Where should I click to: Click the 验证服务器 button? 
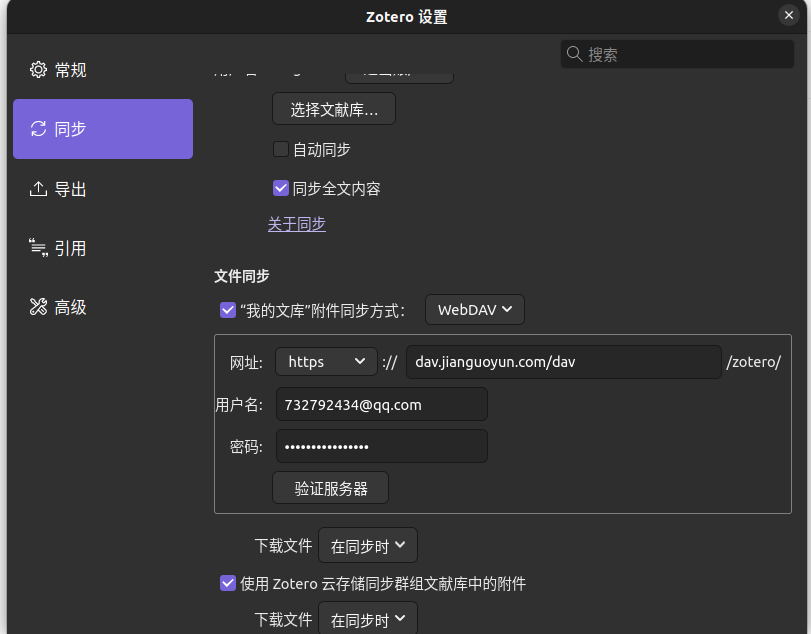point(330,488)
